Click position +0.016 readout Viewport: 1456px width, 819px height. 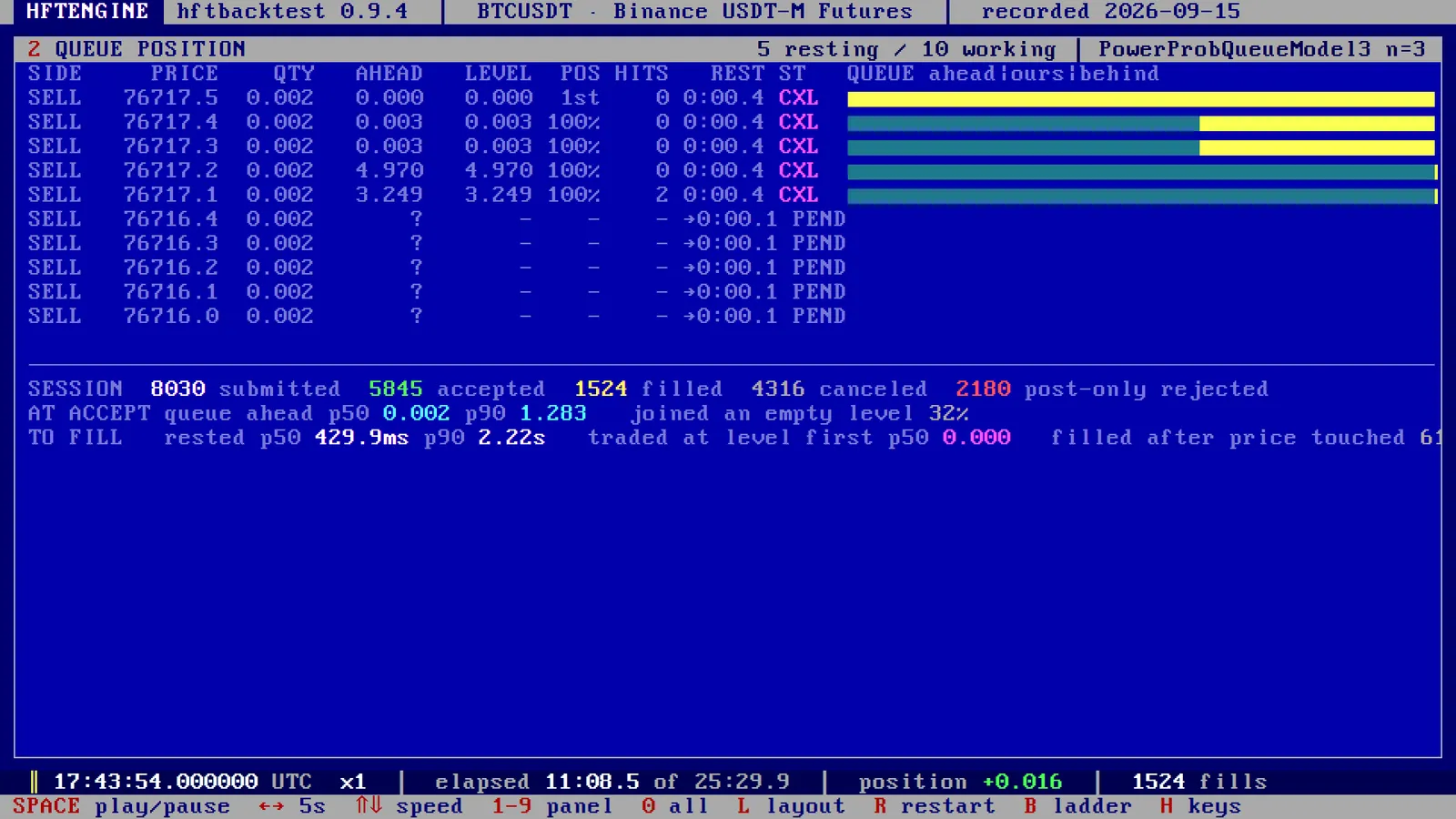pos(961,782)
